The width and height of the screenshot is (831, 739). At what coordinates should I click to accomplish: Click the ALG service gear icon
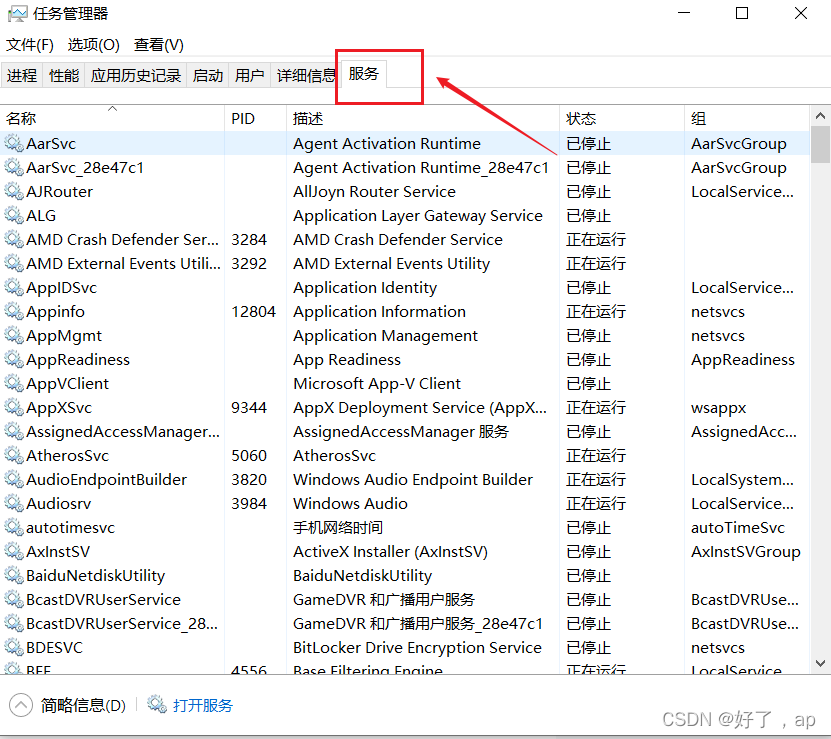coord(14,215)
